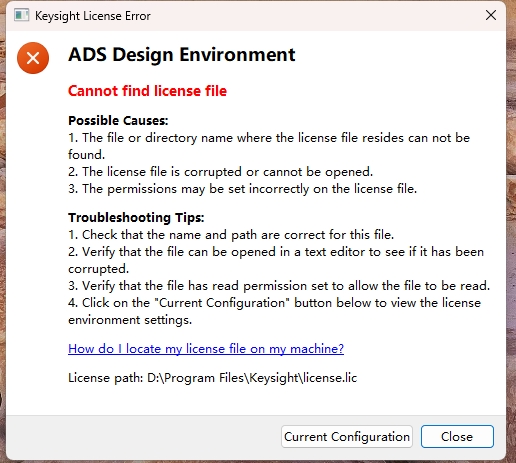Select the 'Possible Causes:' heading

(x=118, y=120)
